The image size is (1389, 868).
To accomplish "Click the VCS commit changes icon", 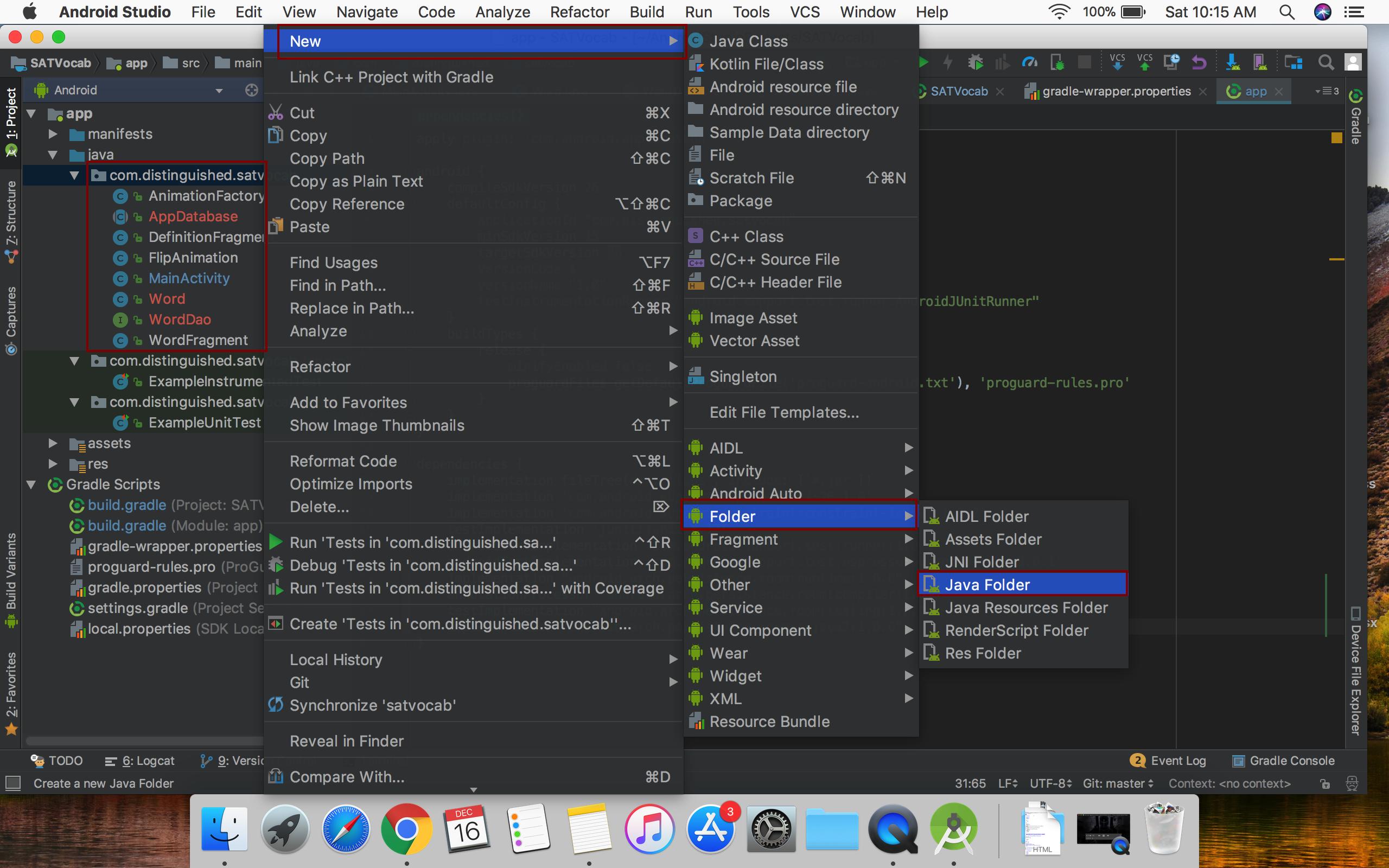I will 1144,62.
